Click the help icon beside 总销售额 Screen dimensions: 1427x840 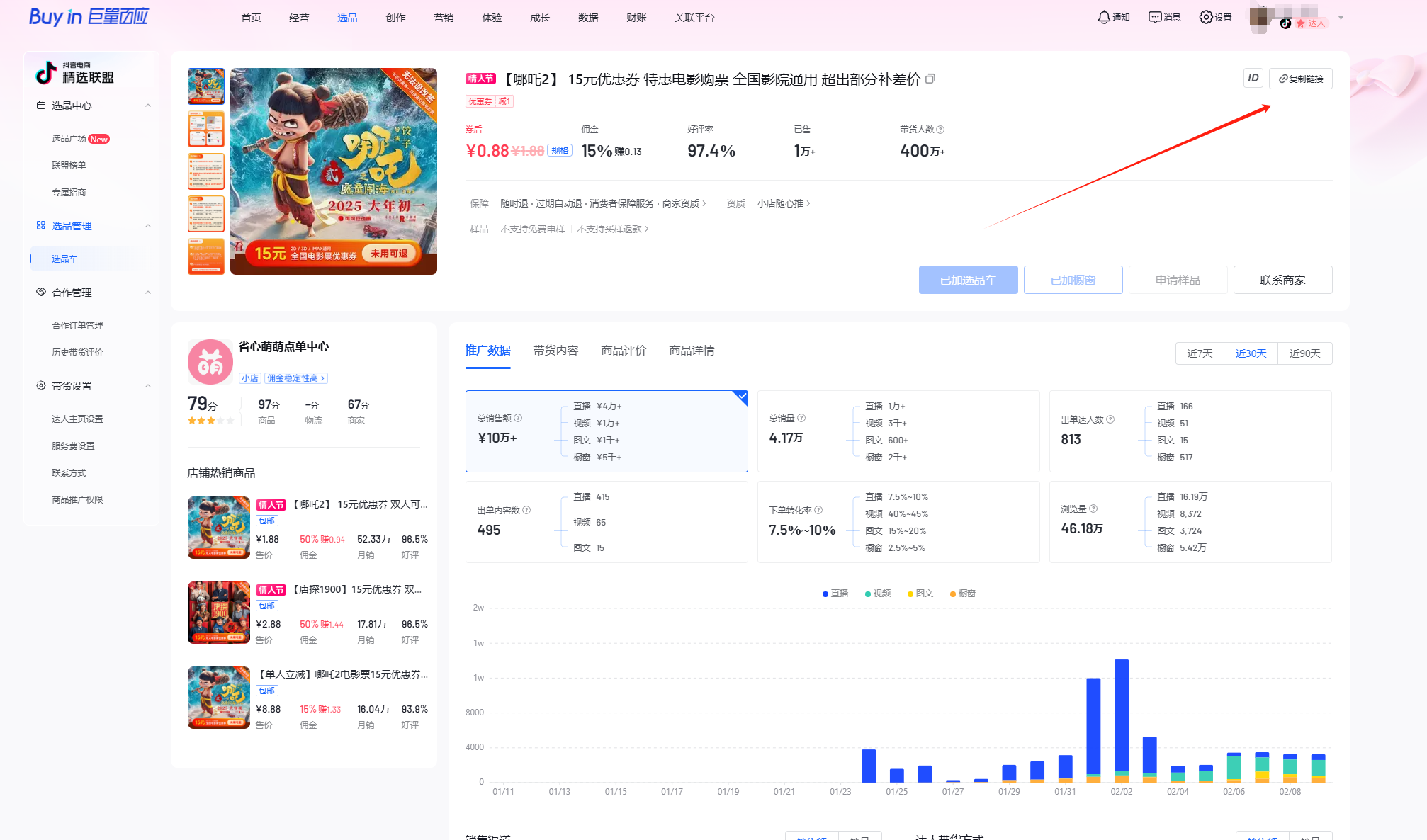tap(518, 418)
